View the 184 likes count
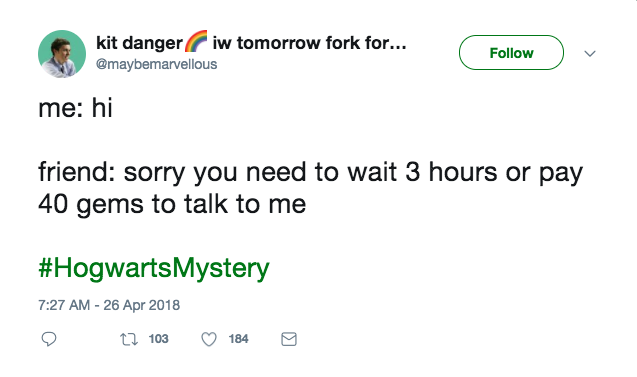The image size is (637, 377). point(238,339)
